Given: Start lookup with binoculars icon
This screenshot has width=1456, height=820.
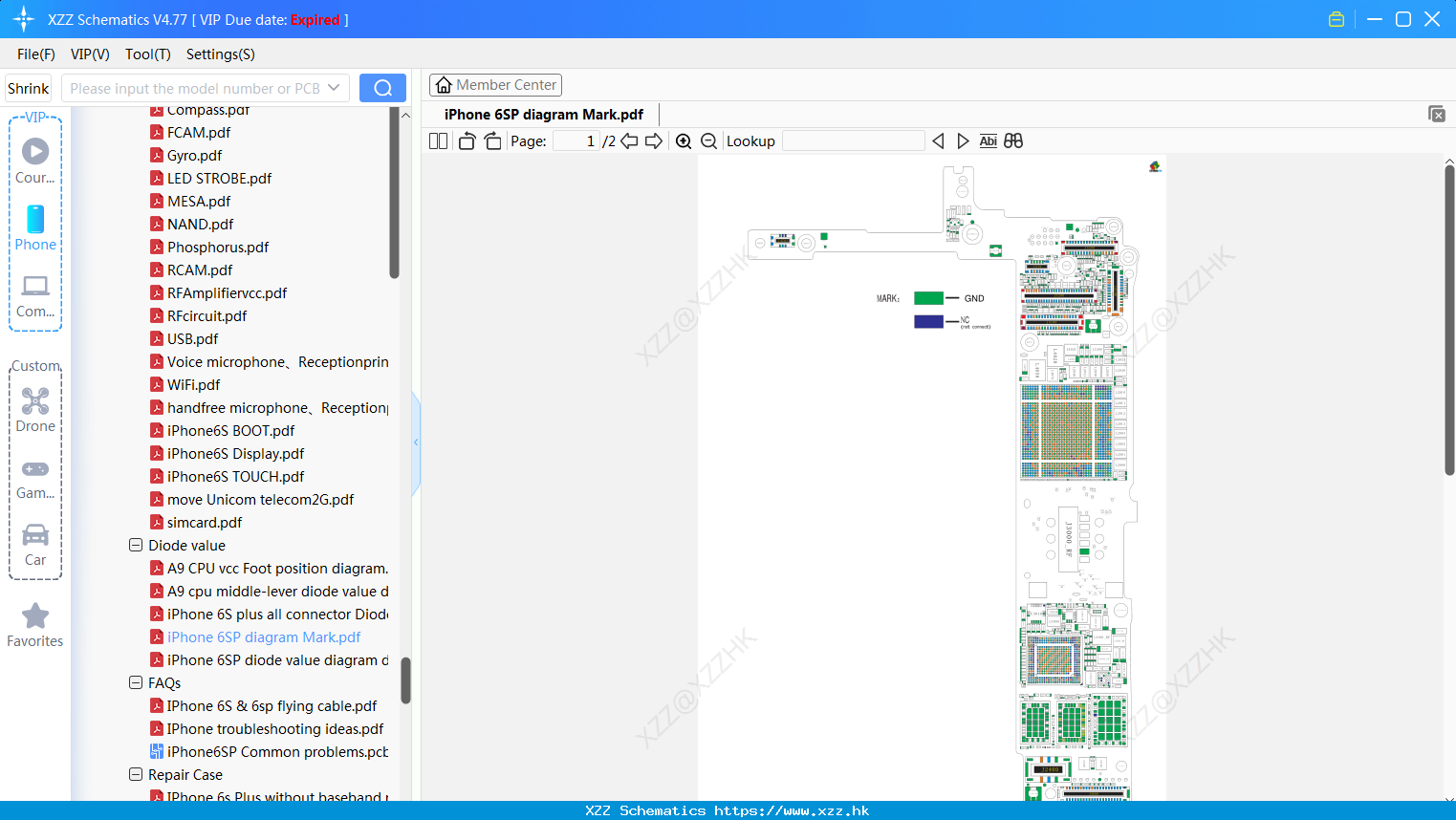Looking at the screenshot, I should click(1013, 141).
